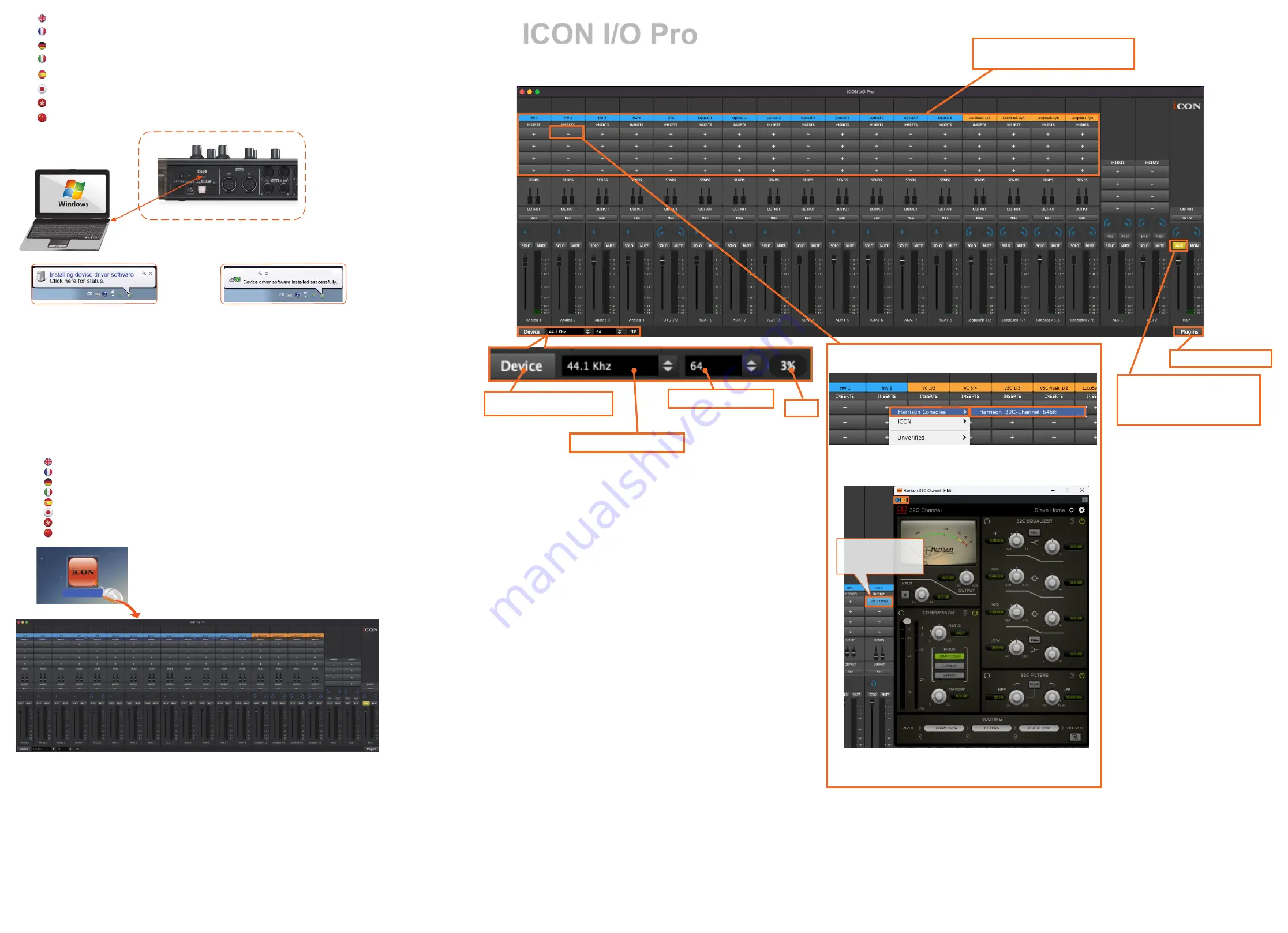
Task: Click the left pan knob on OTG 1/2 strip
Action: tap(661, 232)
